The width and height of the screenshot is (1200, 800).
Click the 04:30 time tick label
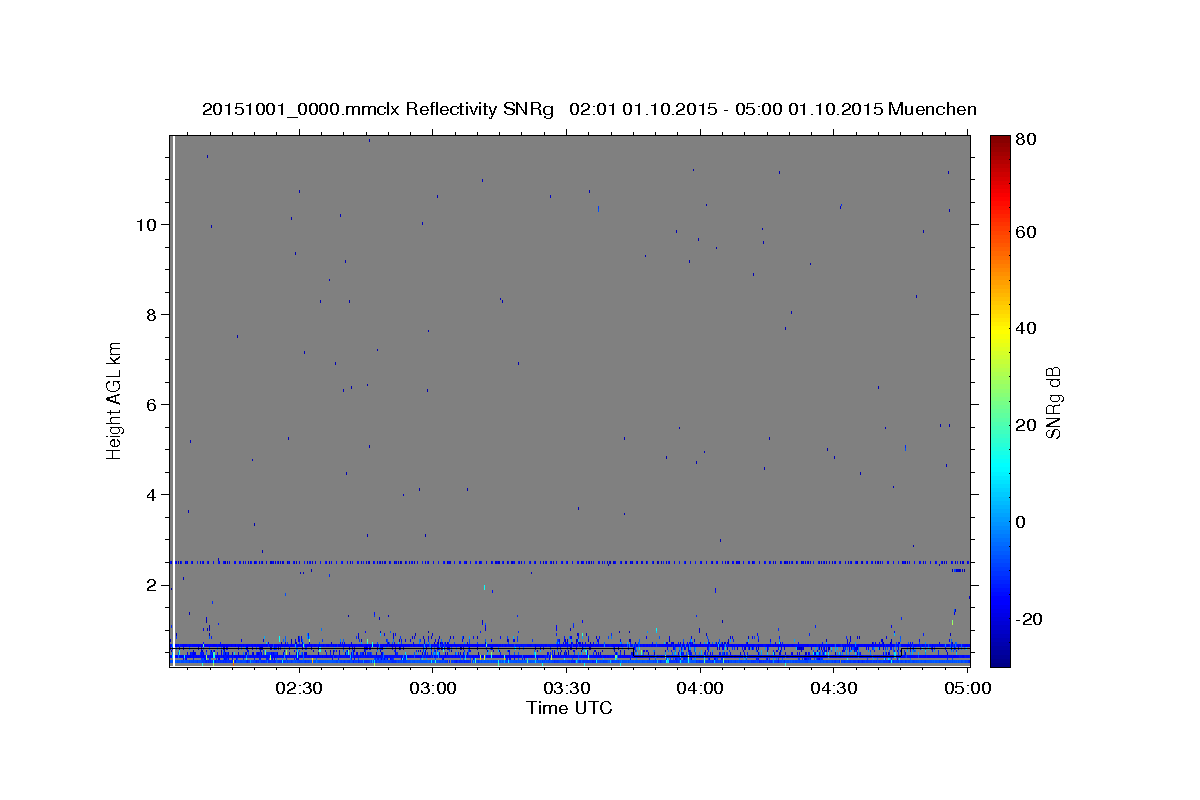point(833,688)
